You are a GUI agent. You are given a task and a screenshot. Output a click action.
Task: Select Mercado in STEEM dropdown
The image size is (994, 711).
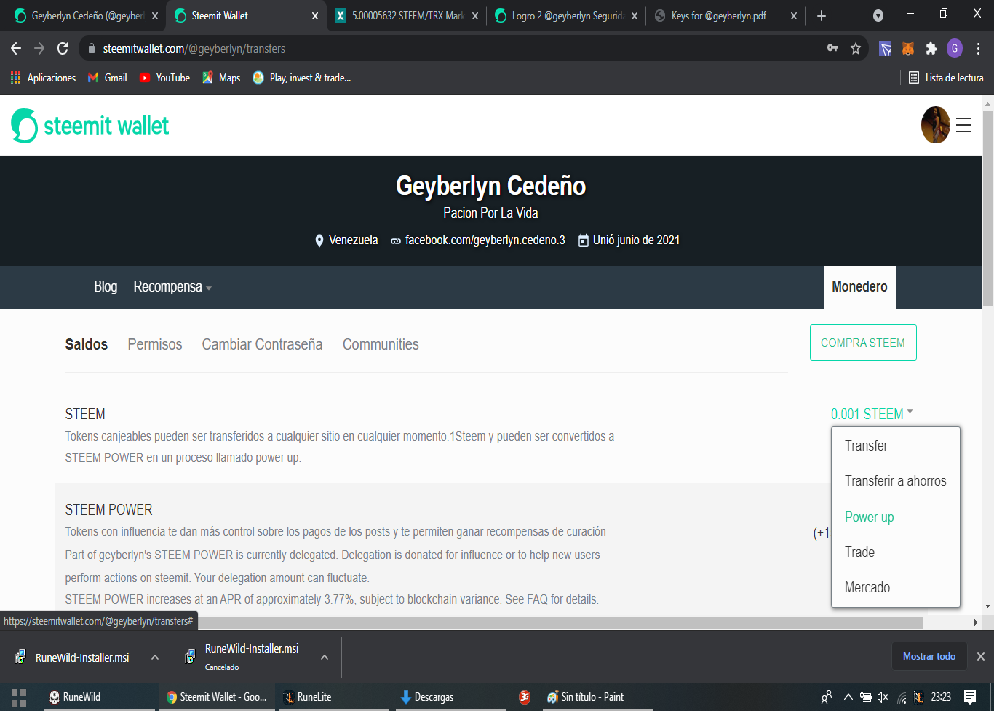[867, 587]
